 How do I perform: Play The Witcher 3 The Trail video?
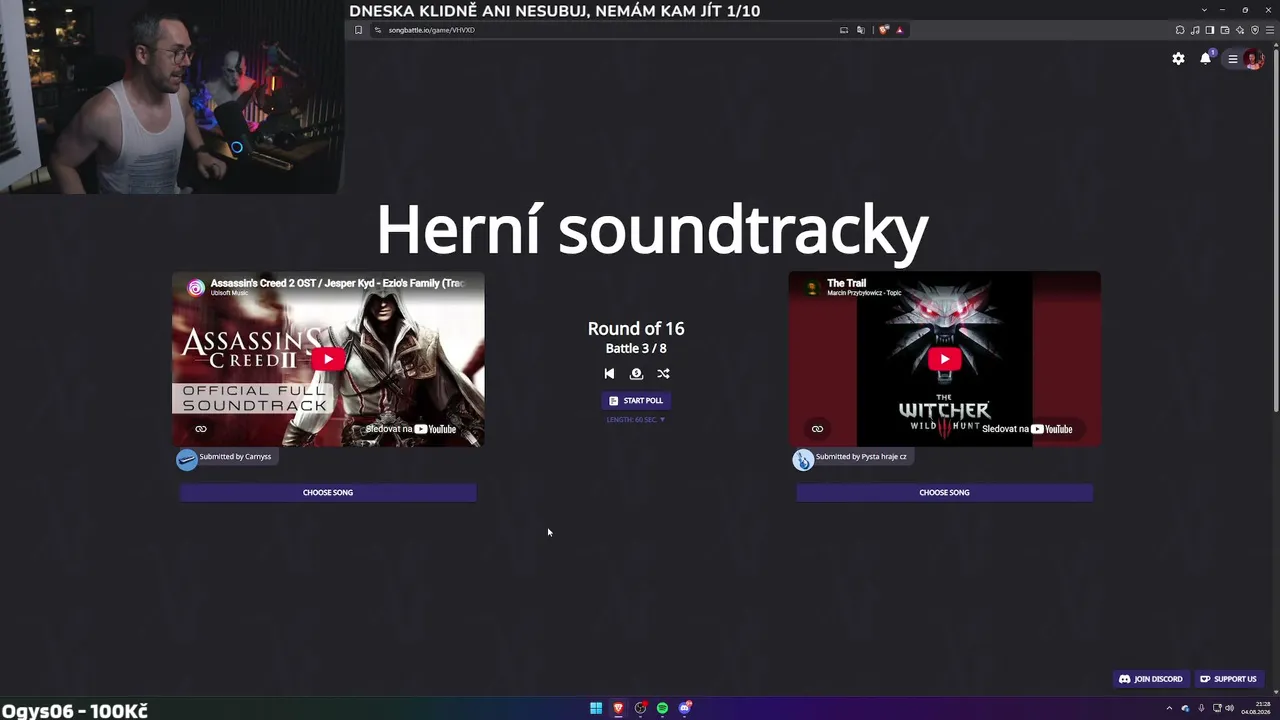pos(944,359)
